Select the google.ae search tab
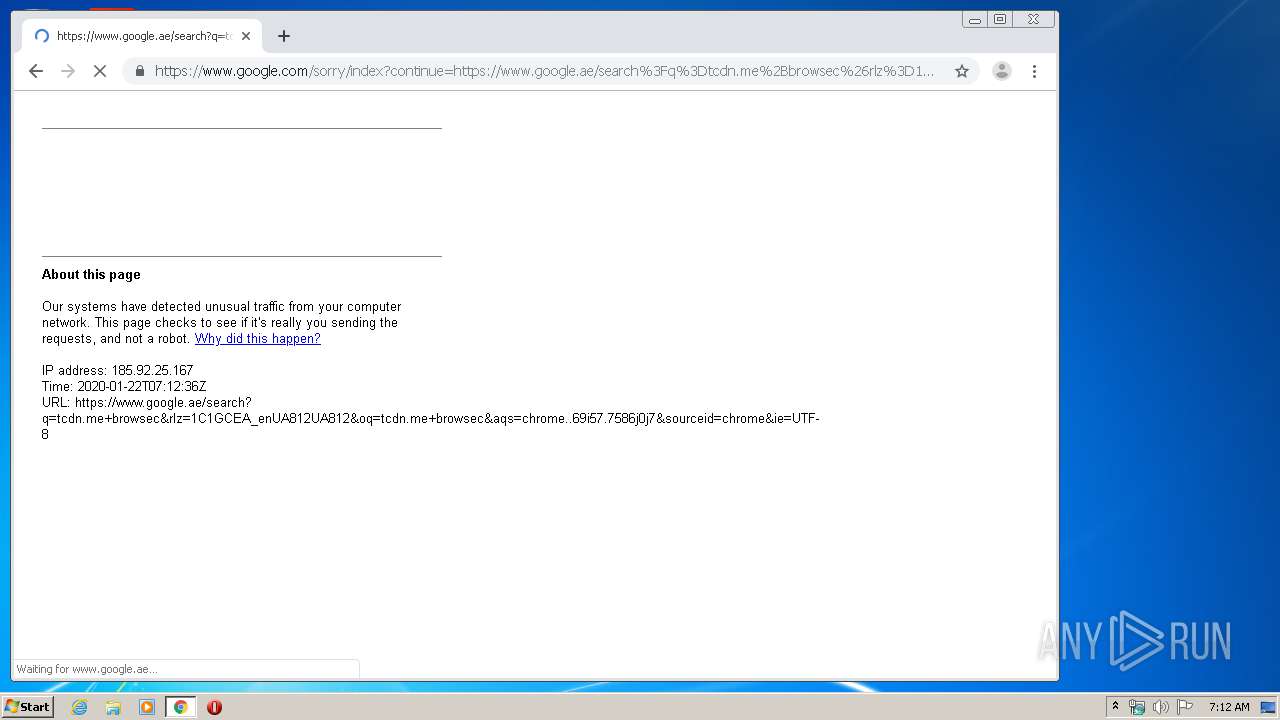The width and height of the screenshot is (1280, 720). point(142,36)
